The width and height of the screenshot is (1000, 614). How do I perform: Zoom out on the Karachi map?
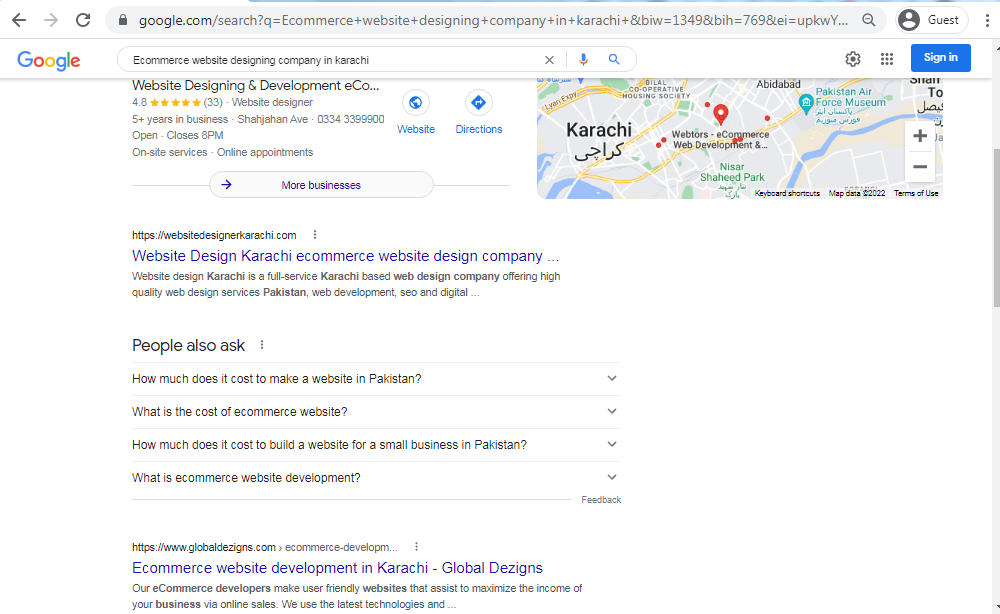(x=920, y=167)
